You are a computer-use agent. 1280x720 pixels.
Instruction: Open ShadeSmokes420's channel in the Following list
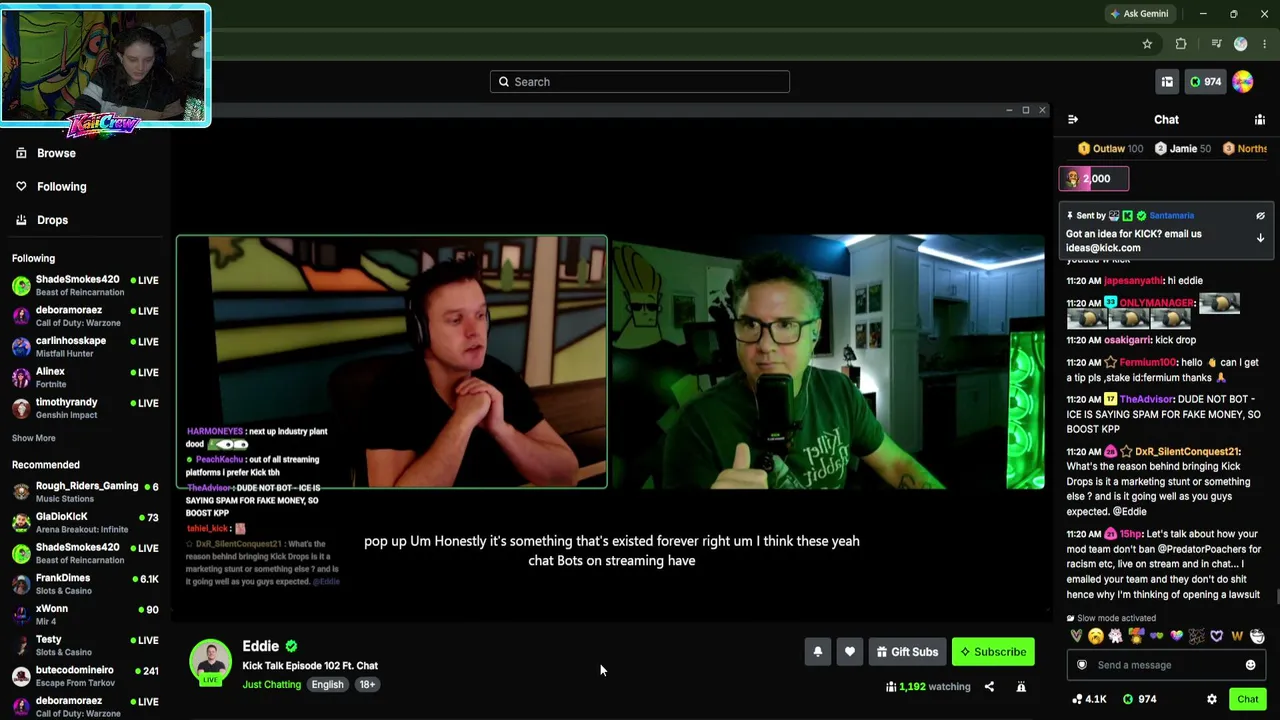pyautogui.click(x=85, y=285)
